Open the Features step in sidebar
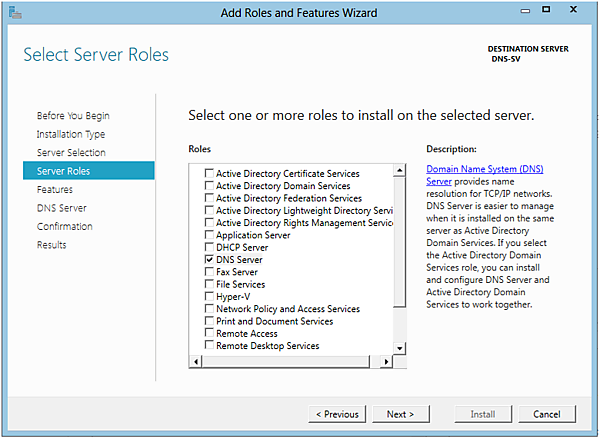Viewport: 600px width, 439px height. [x=55, y=189]
